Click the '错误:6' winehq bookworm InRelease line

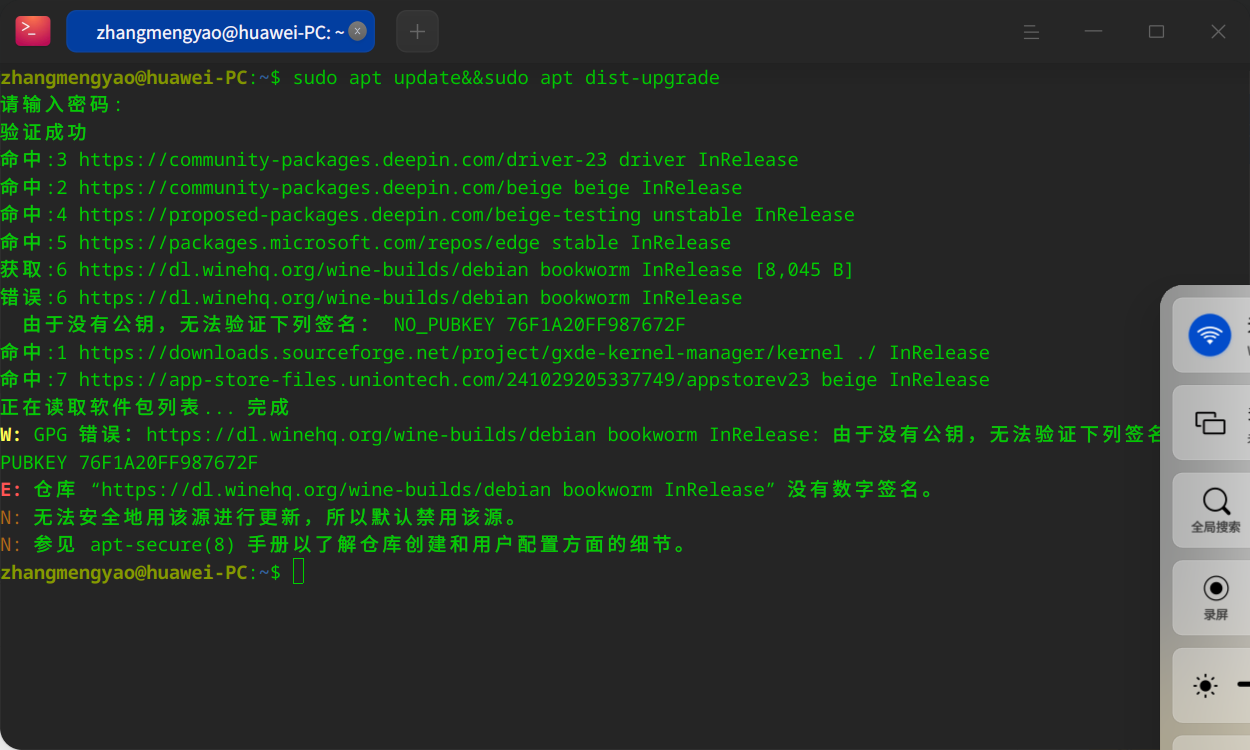point(371,297)
